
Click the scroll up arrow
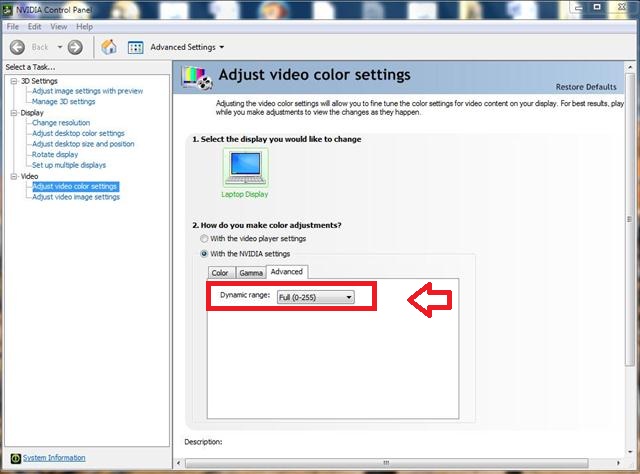pos(630,67)
